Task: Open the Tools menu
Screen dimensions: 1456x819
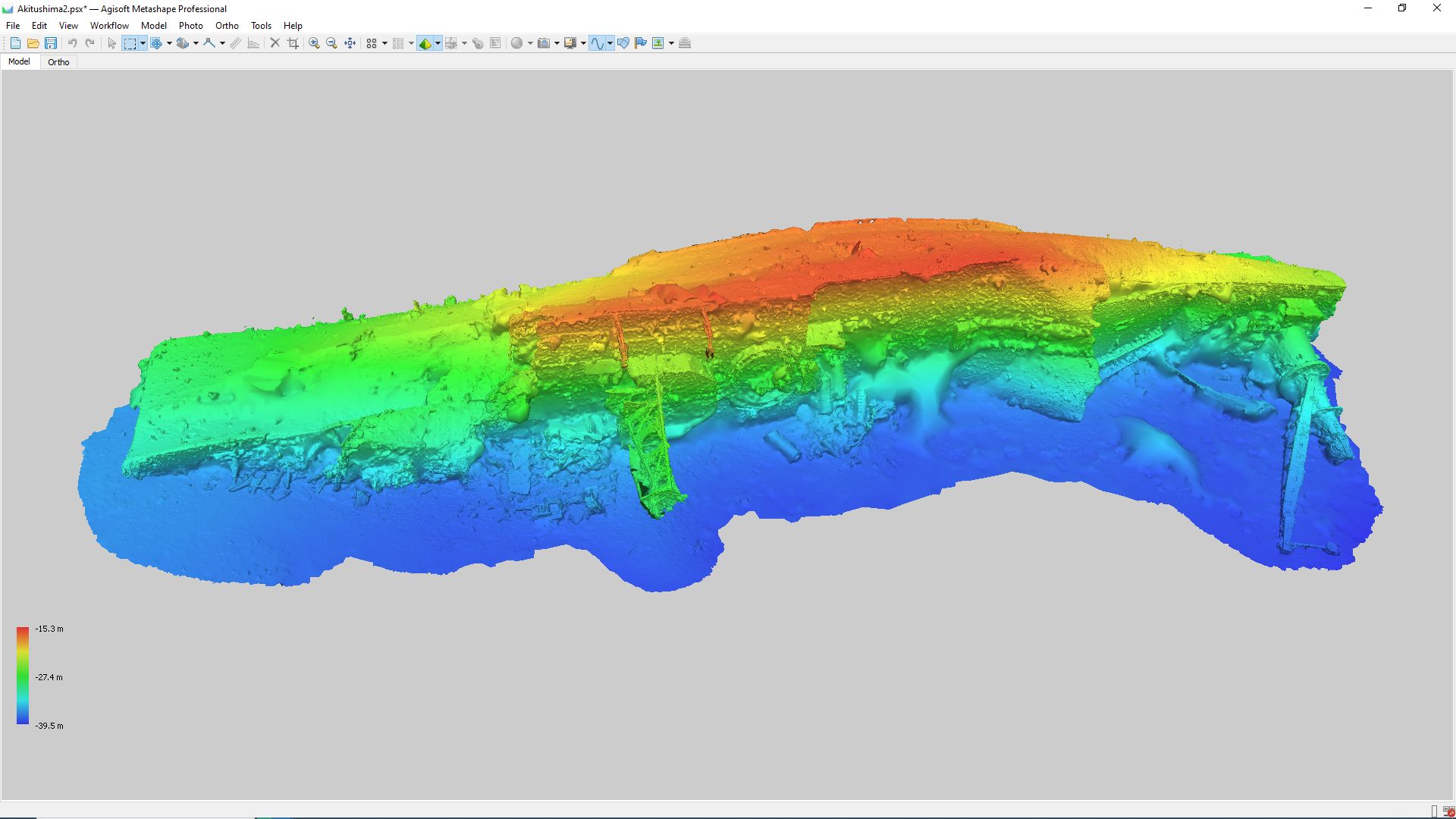Action: (261, 25)
